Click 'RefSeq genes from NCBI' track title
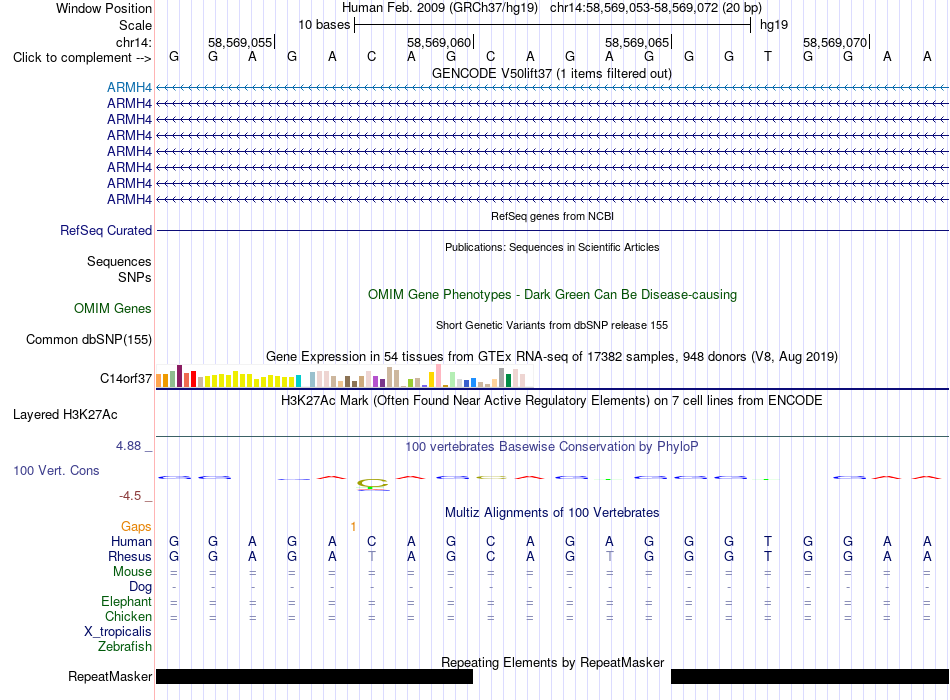The height and width of the screenshot is (700, 950). (552, 216)
